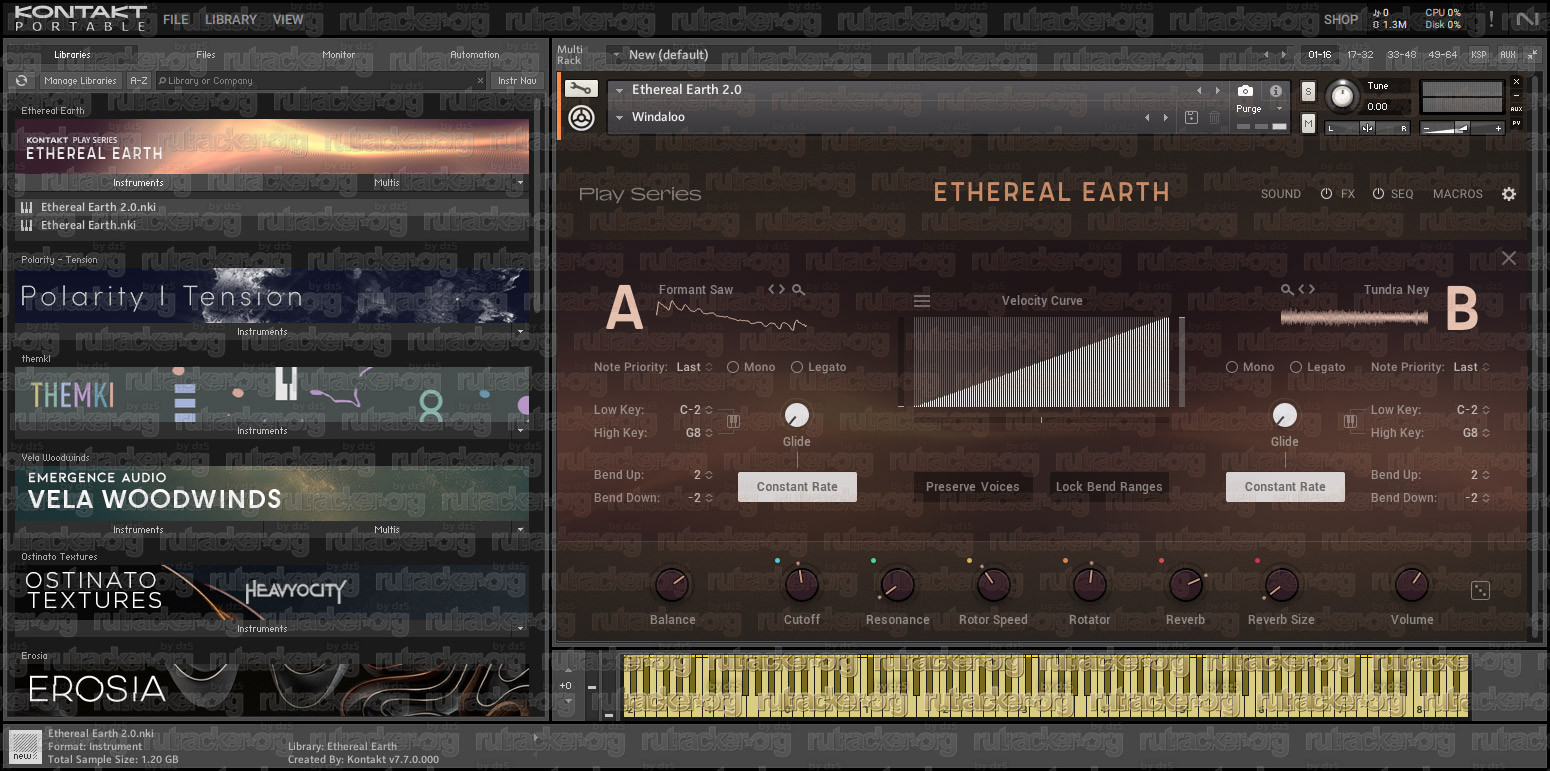
Task: Click the piano icon beside Ethereal Earth.nki
Action: pyautogui.click(x=26, y=225)
